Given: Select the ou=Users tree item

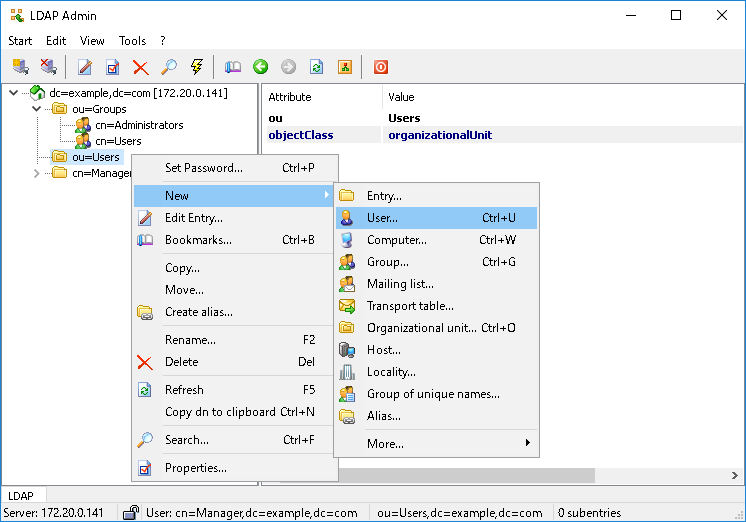Looking at the screenshot, I should [x=96, y=157].
